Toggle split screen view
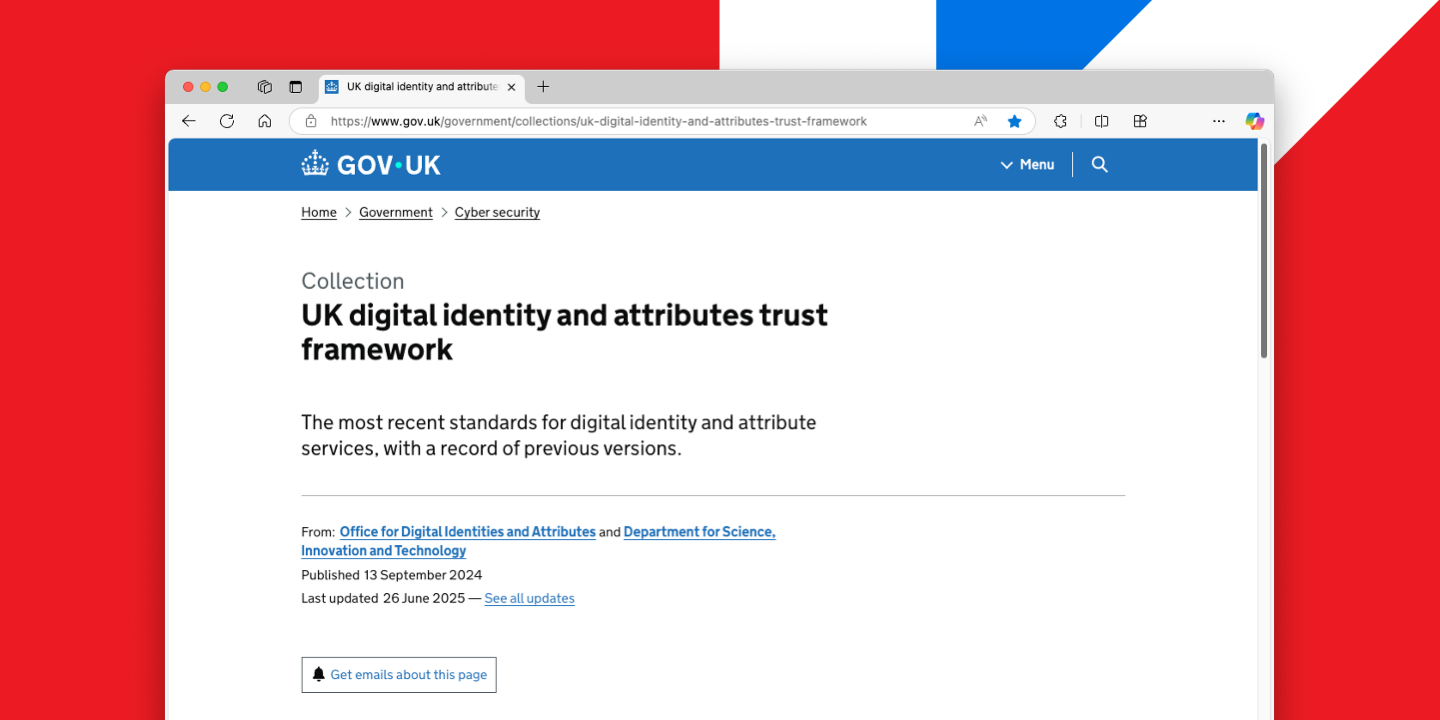 tap(1100, 120)
